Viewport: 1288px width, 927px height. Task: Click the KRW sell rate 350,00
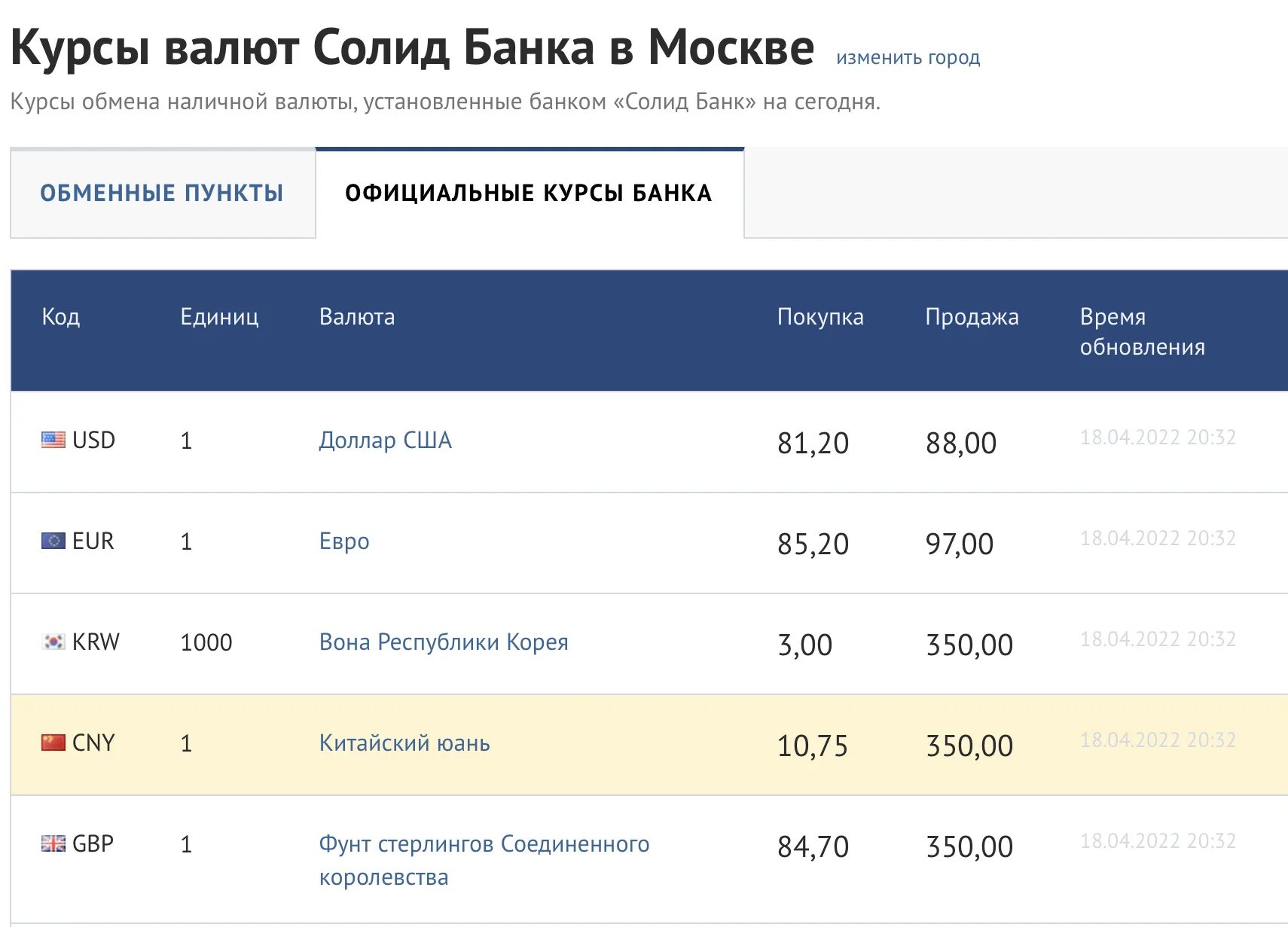click(969, 645)
